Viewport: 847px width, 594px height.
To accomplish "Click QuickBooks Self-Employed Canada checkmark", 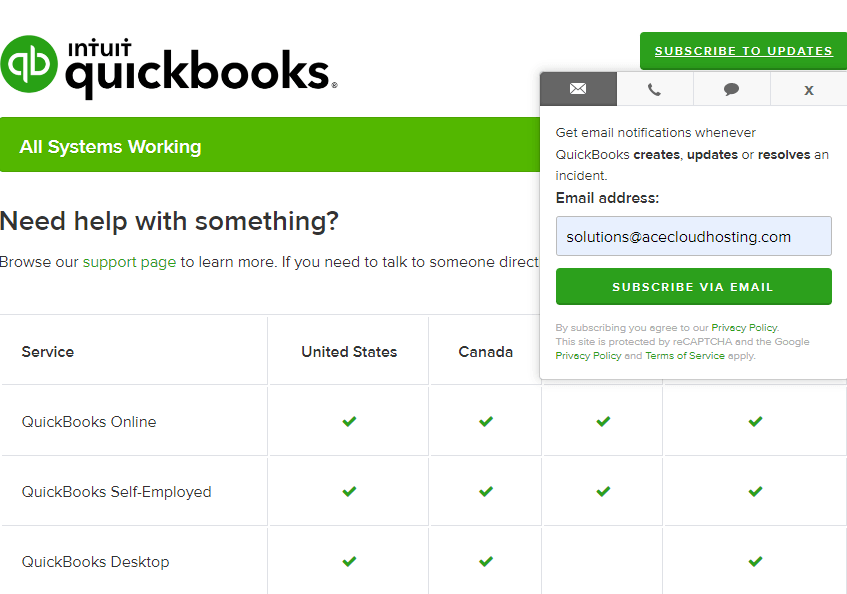I will click(486, 492).
